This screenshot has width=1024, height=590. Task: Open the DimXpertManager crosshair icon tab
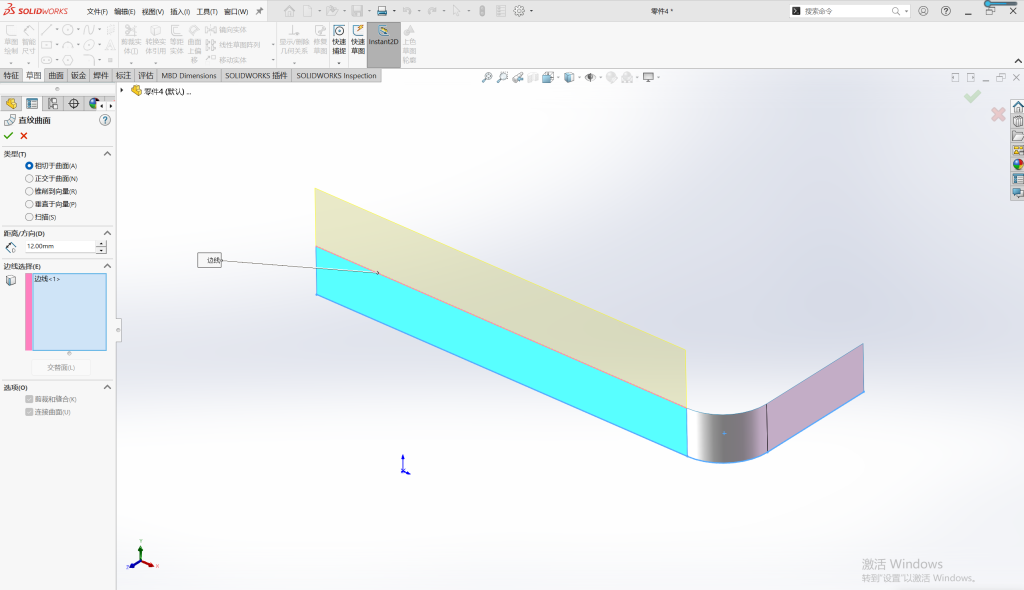click(74, 104)
